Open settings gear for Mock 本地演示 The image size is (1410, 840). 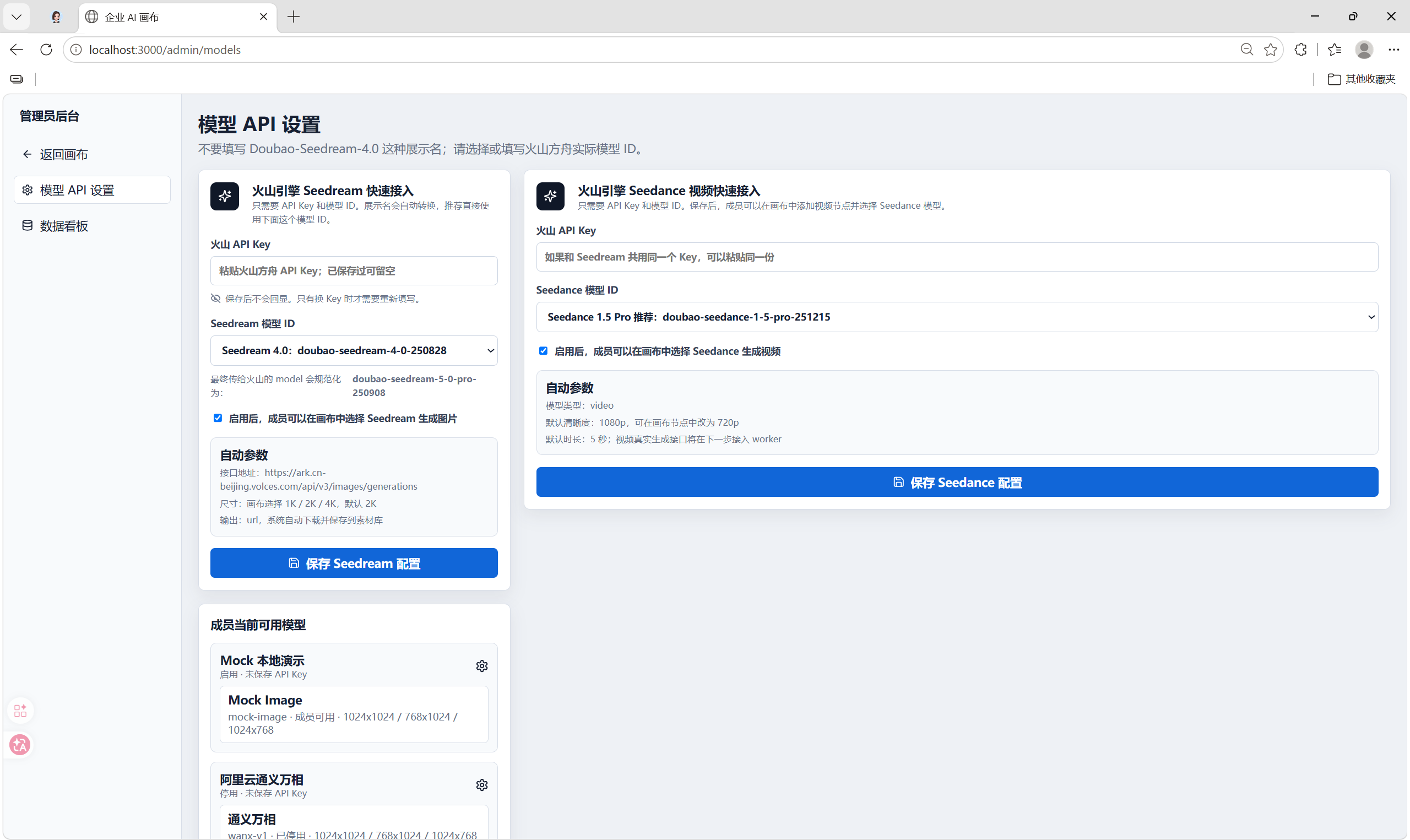coord(481,665)
